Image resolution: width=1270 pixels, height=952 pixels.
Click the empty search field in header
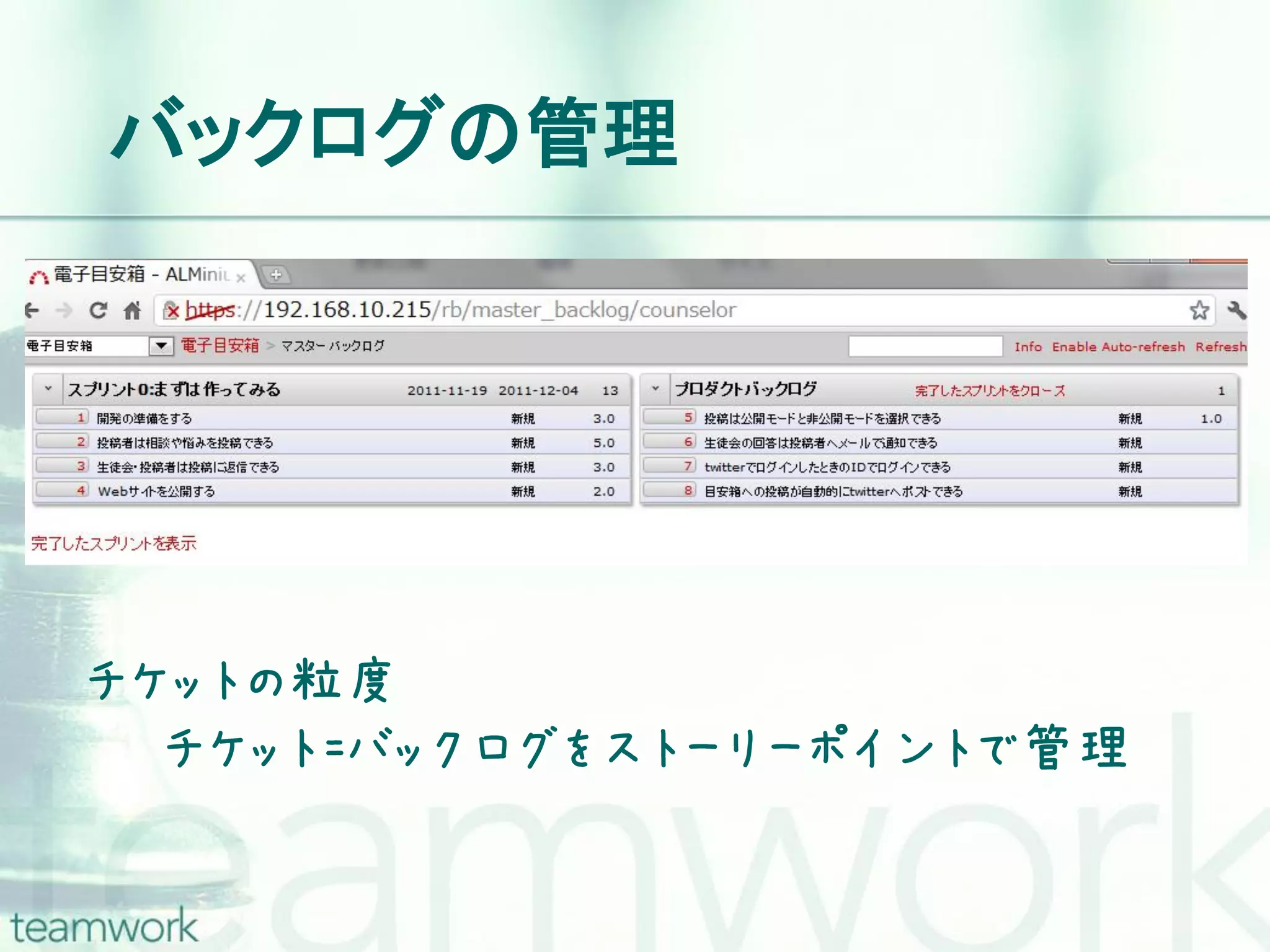(925, 346)
